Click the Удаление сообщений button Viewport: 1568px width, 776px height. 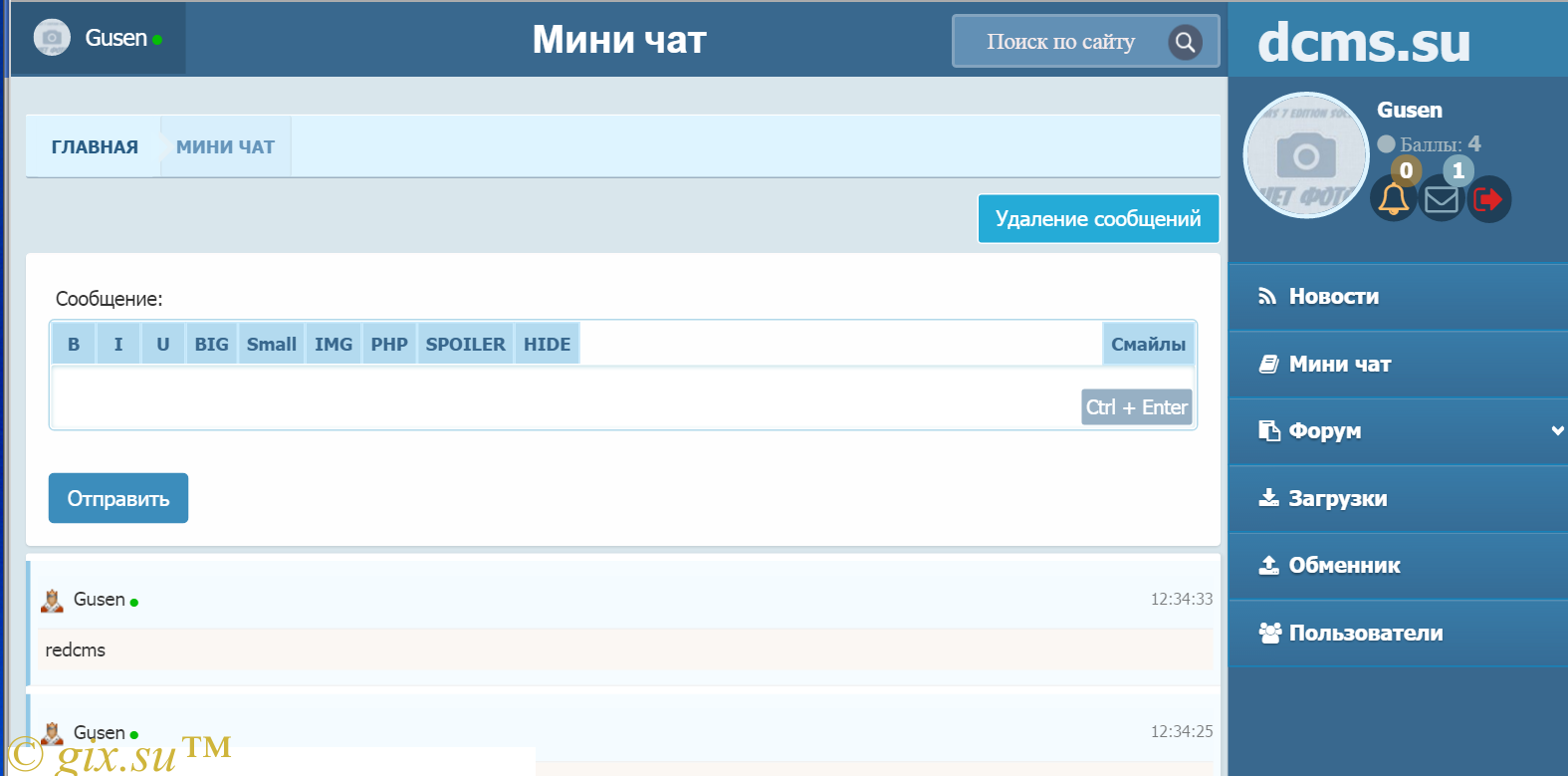tap(1098, 218)
